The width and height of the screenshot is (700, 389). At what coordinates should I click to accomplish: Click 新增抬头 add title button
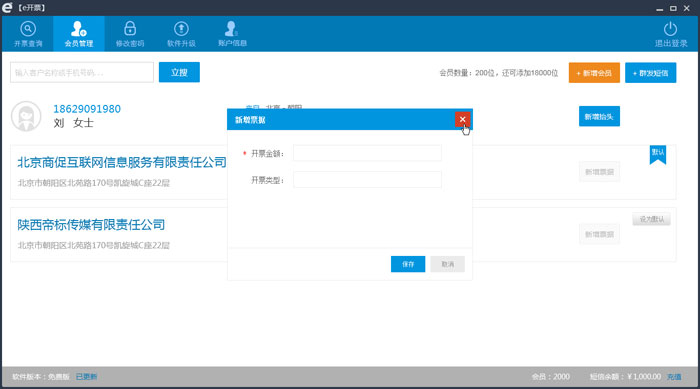click(599, 117)
